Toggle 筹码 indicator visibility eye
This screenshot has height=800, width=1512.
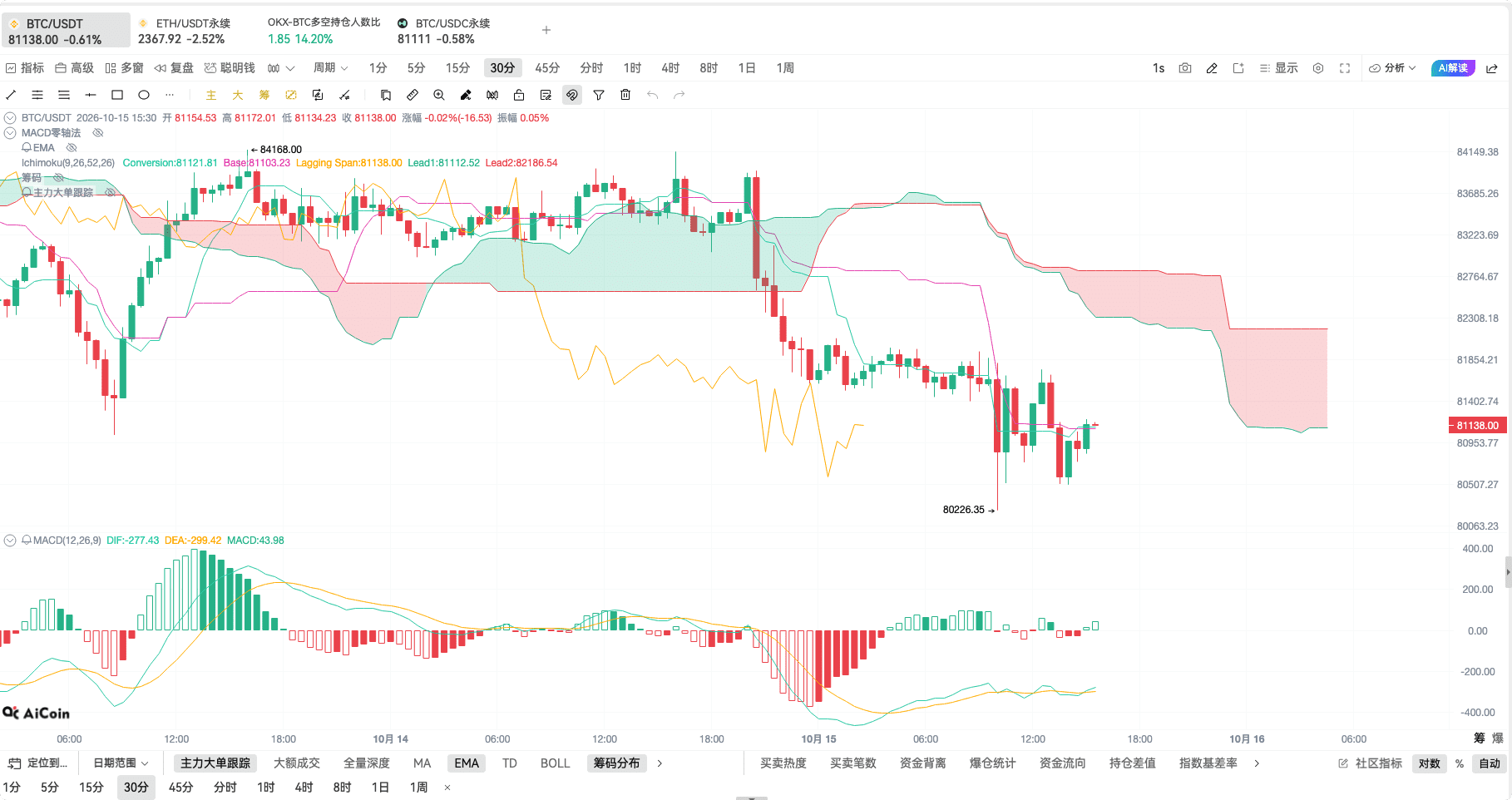tap(58, 178)
